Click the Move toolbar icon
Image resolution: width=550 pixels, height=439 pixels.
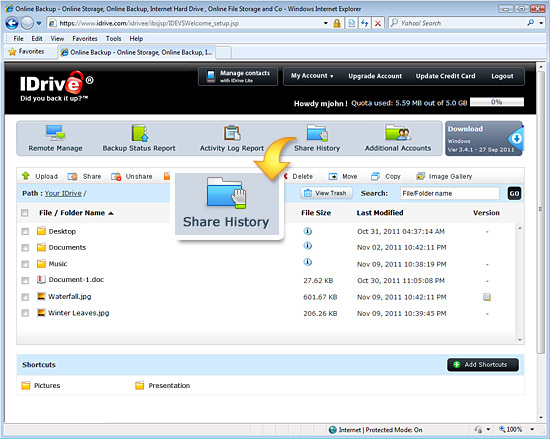tap(333, 176)
